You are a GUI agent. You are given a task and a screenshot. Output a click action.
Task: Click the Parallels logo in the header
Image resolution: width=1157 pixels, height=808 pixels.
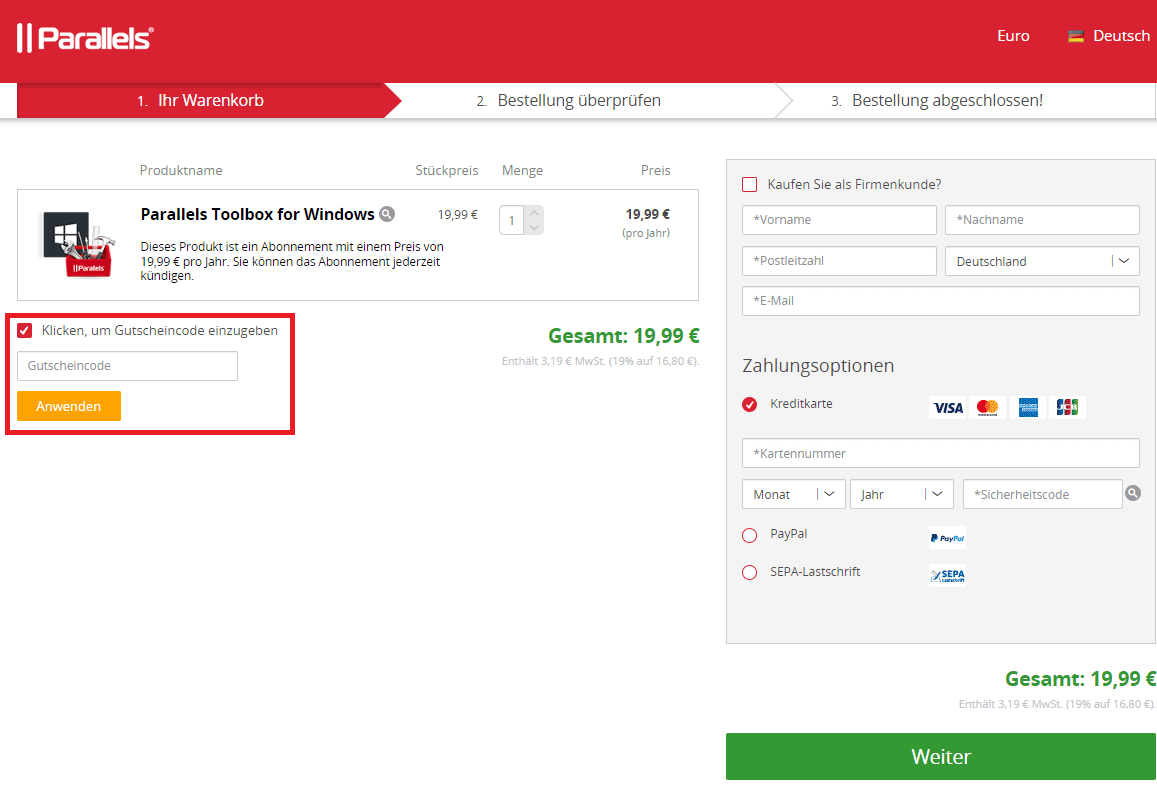click(85, 38)
